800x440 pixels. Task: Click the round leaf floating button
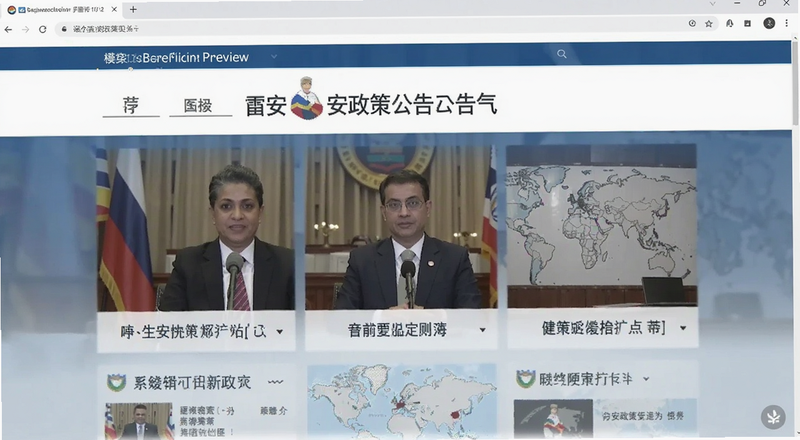pos(773,418)
